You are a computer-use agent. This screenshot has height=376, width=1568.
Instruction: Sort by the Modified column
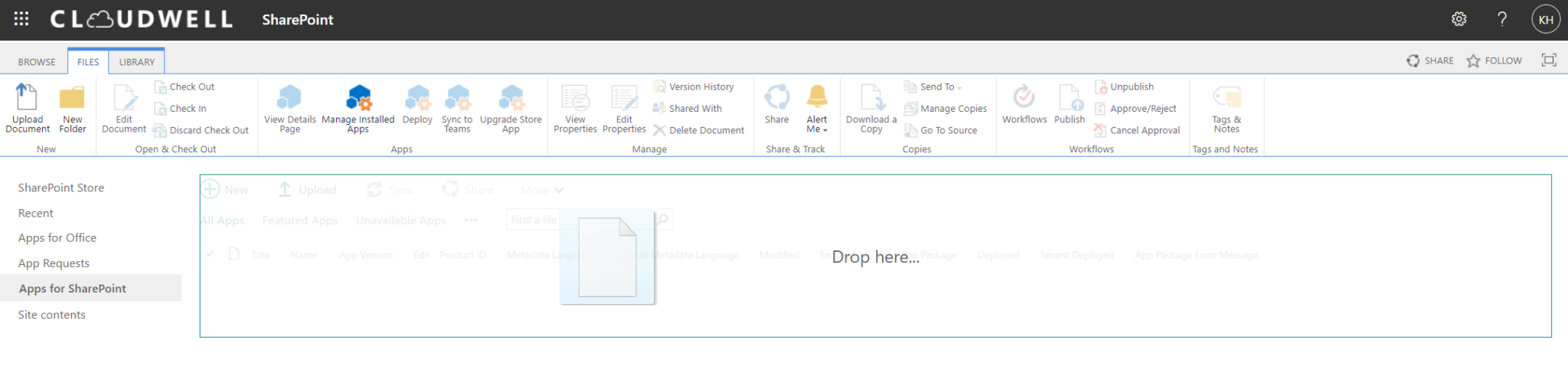tap(779, 255)
